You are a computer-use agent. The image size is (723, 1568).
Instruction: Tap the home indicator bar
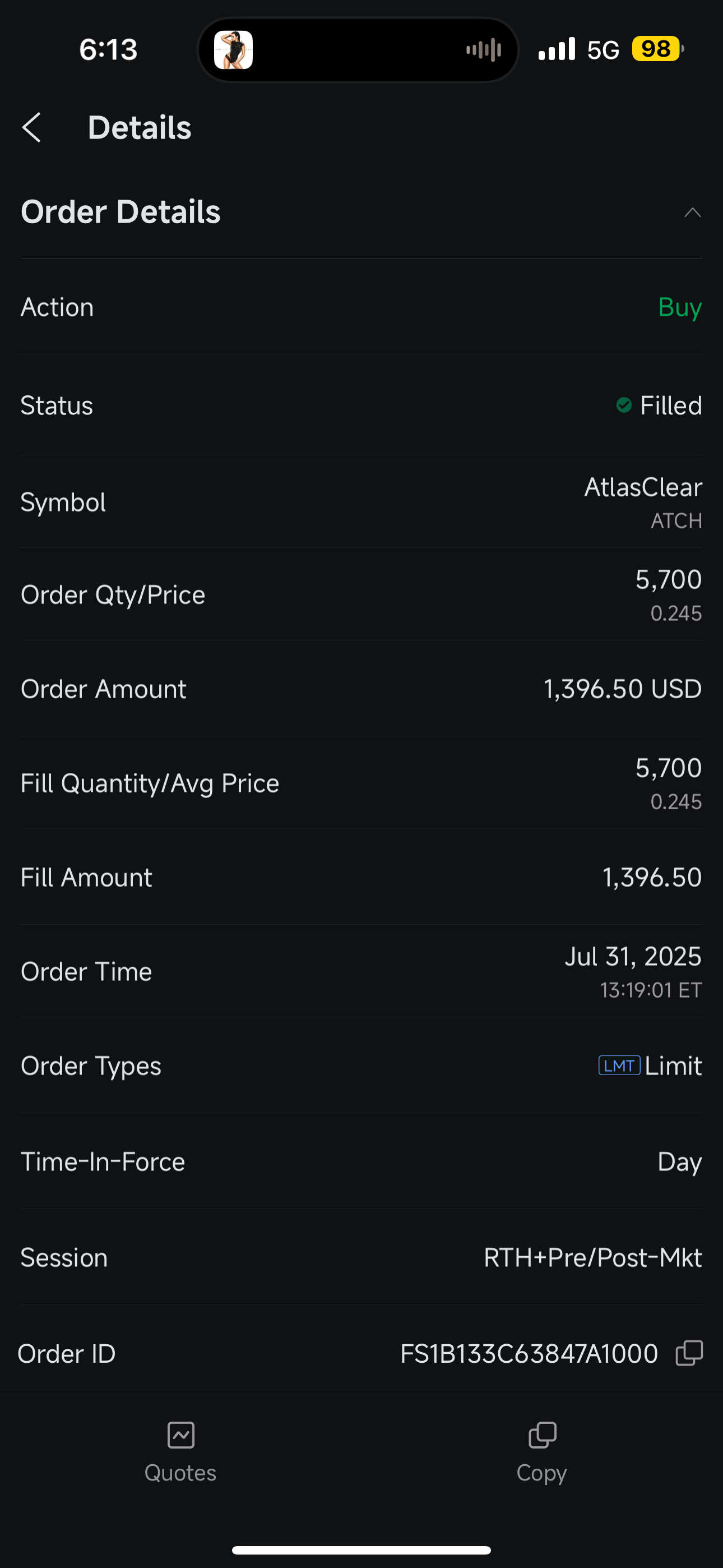pos(361,1549)
